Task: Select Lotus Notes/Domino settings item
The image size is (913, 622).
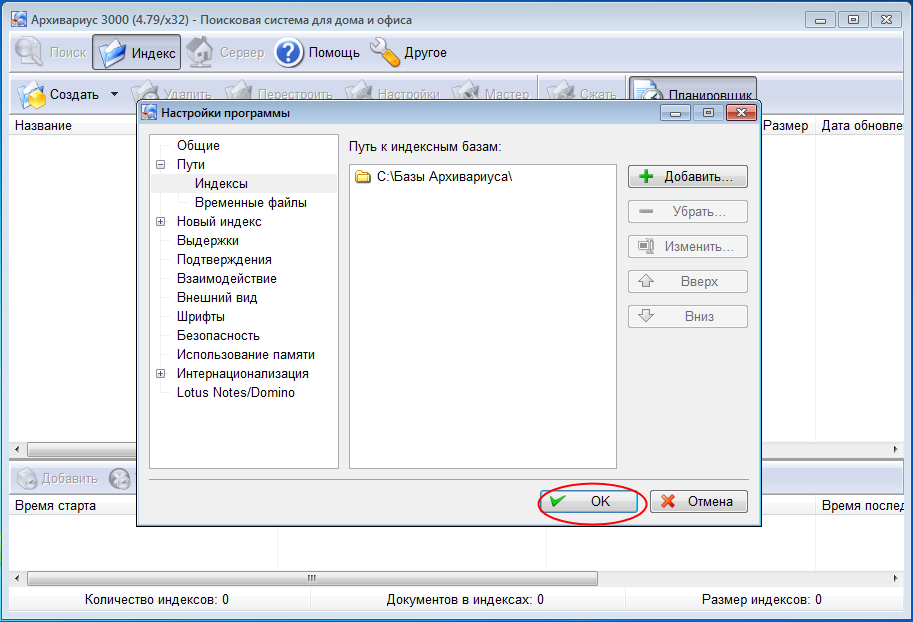Action: click(x=236, y=393)
